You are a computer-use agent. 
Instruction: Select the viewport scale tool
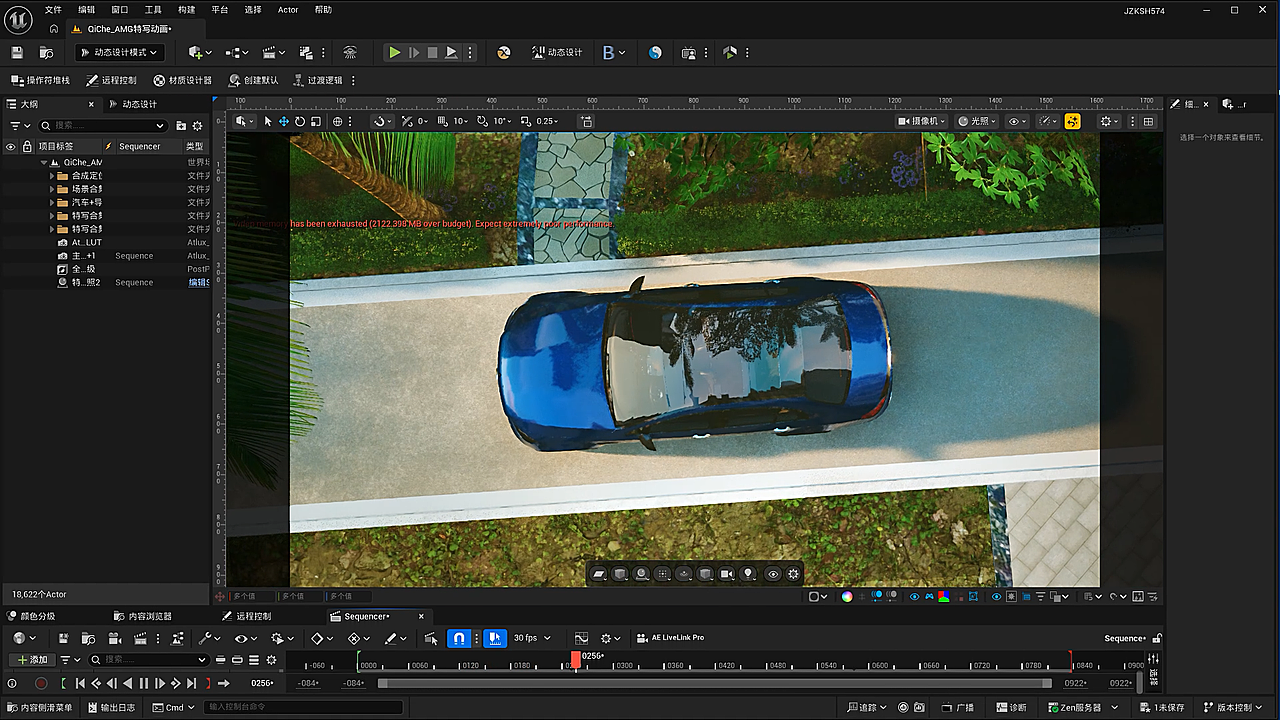click(315, 121)
